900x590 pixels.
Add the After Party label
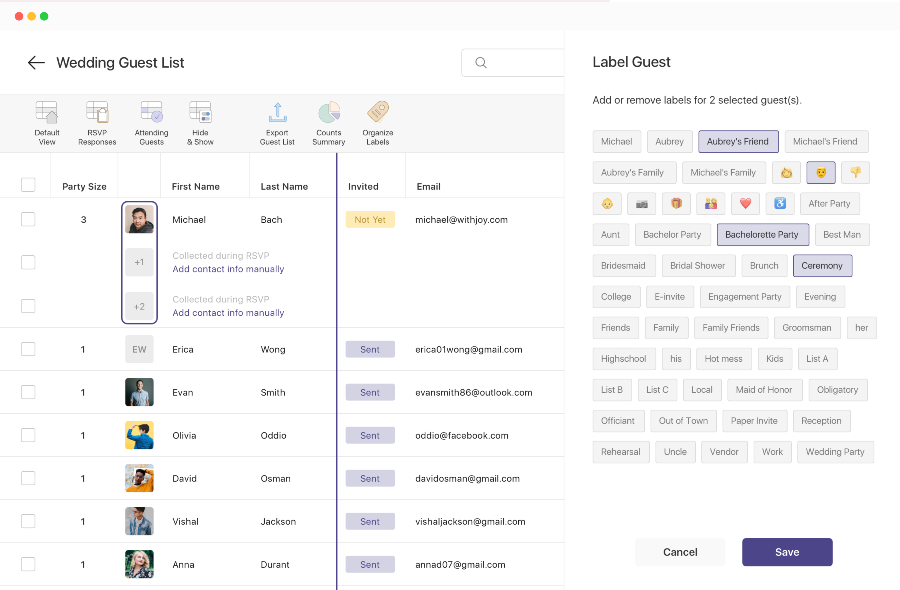click(829, 203)
